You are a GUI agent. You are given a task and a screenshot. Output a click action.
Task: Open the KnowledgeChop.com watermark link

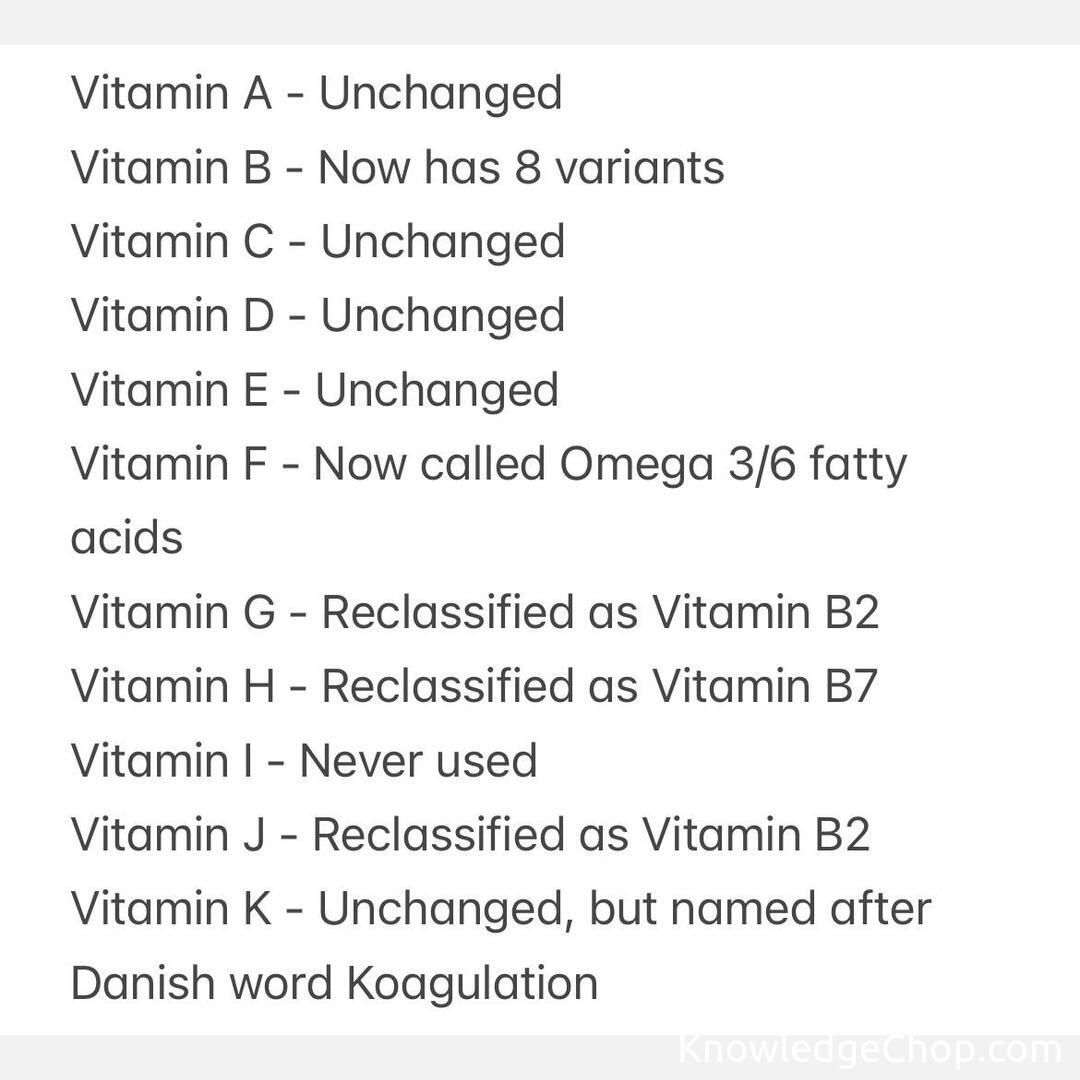coord(869,1050)
